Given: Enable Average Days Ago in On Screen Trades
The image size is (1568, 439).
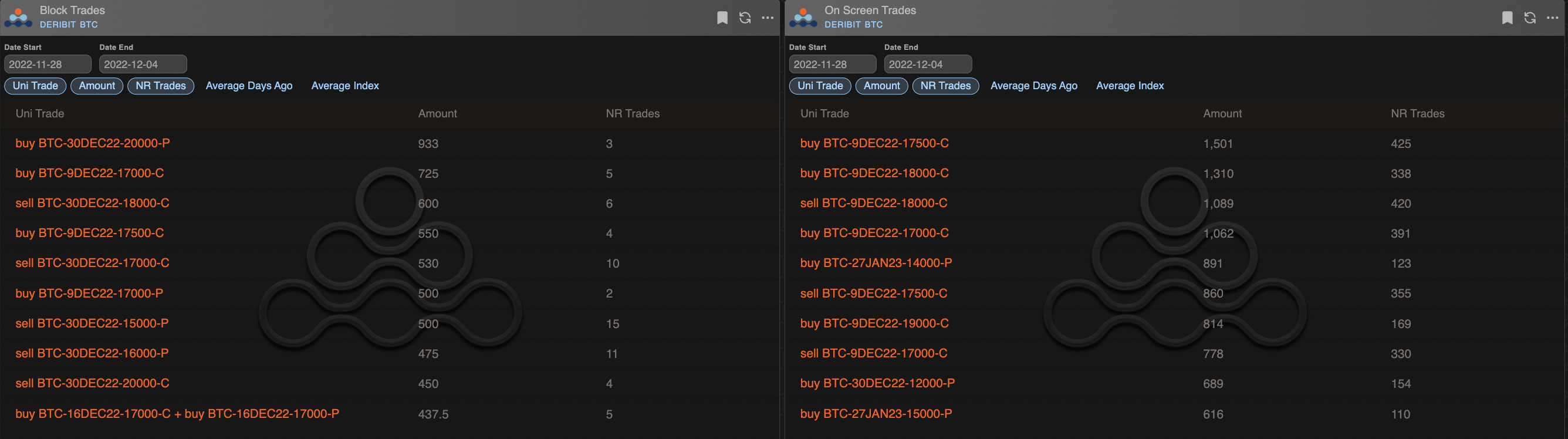Looking at the screenshot, I should (x=1033, y=86).
